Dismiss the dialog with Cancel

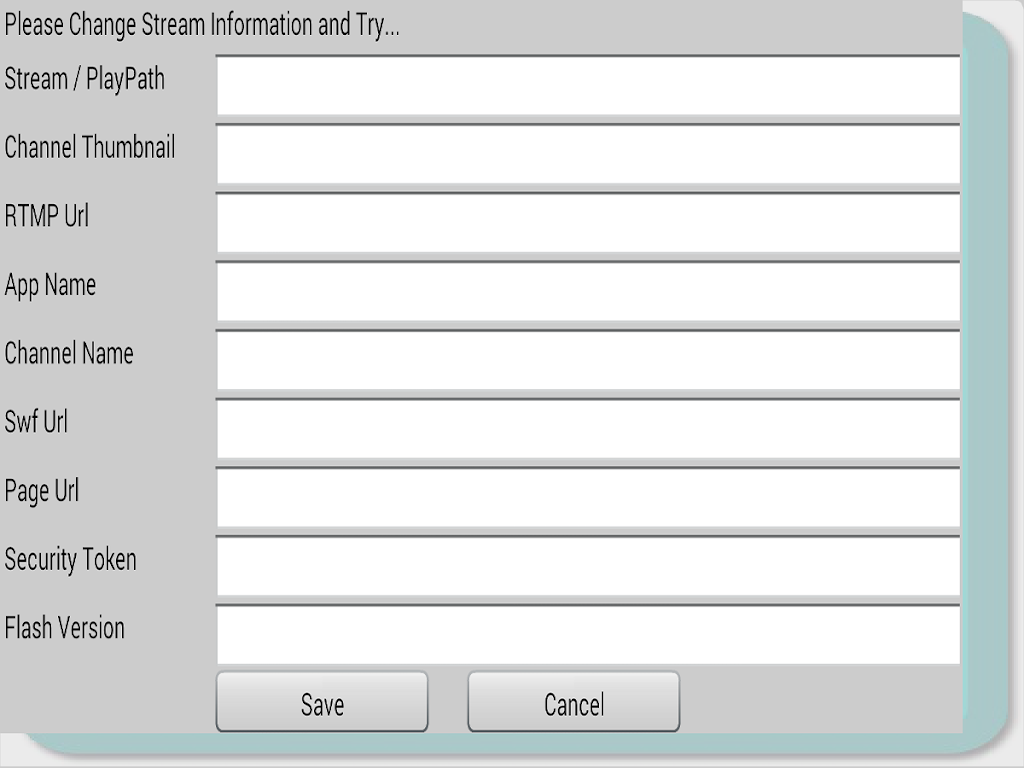pyautogui.click(x=574, y=704)
